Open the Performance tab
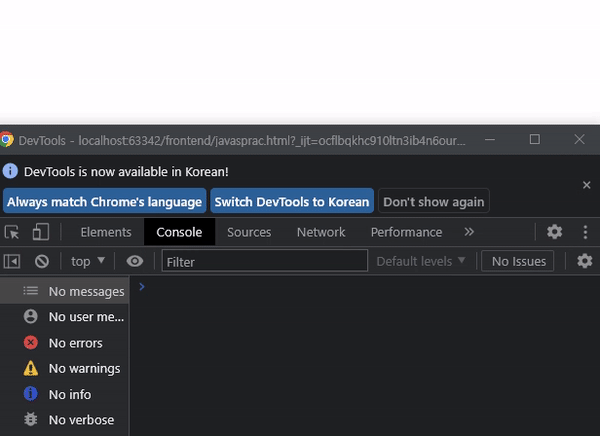Viewport: 600px width, 436px height. (x=406, y=232)
